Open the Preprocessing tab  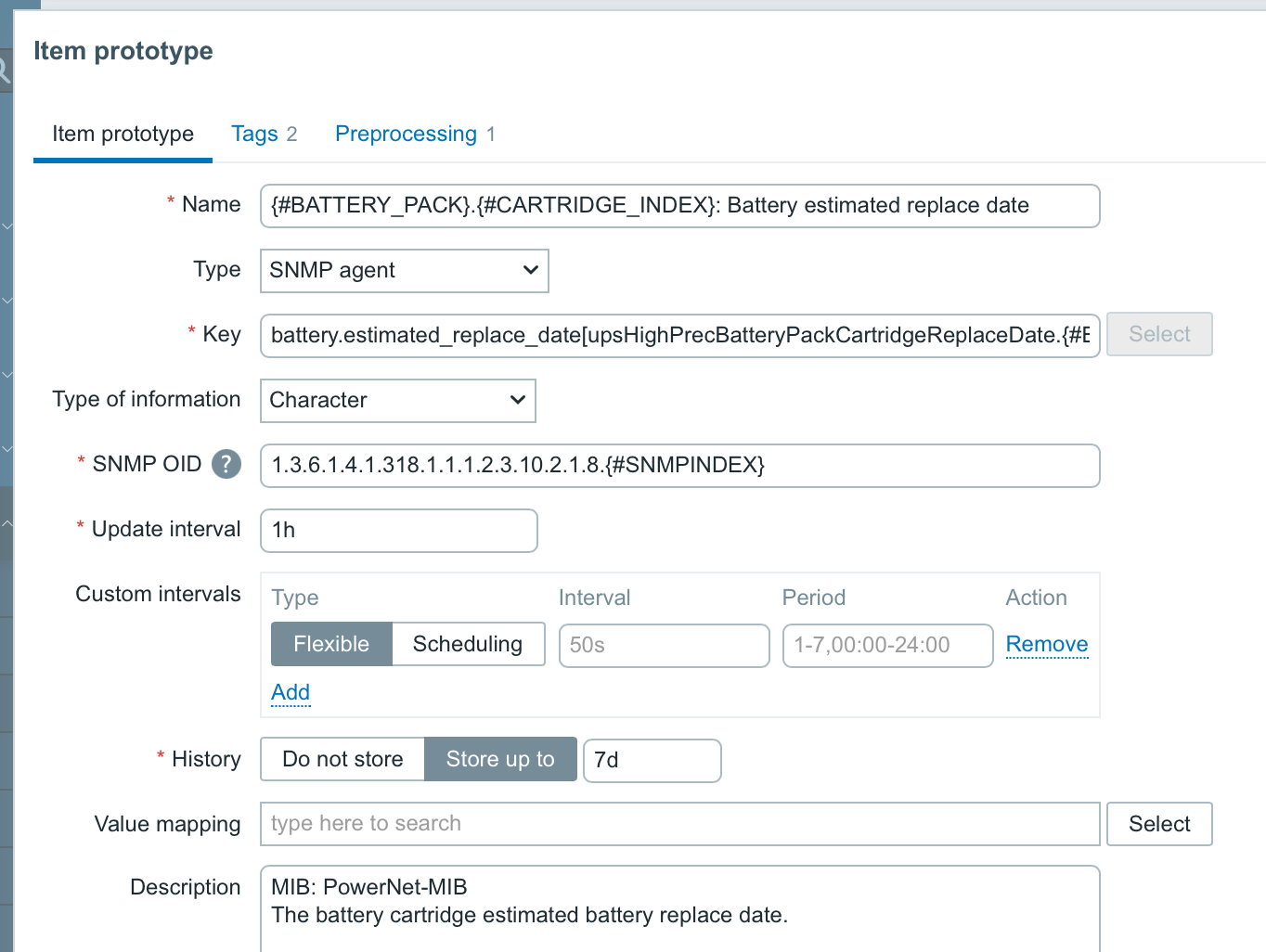tap(414, 135)
